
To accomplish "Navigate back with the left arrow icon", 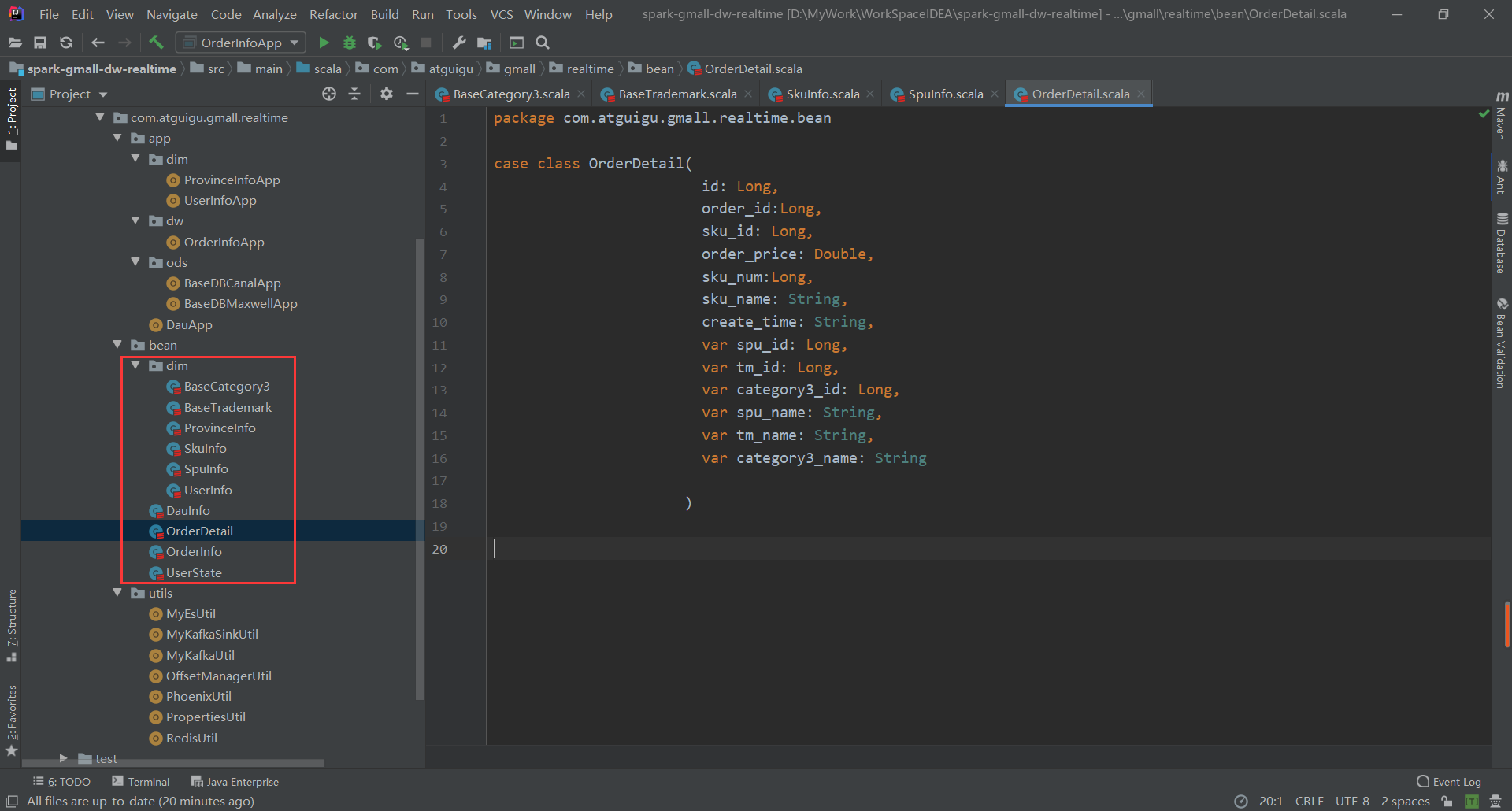I will [x=98, y=43].
